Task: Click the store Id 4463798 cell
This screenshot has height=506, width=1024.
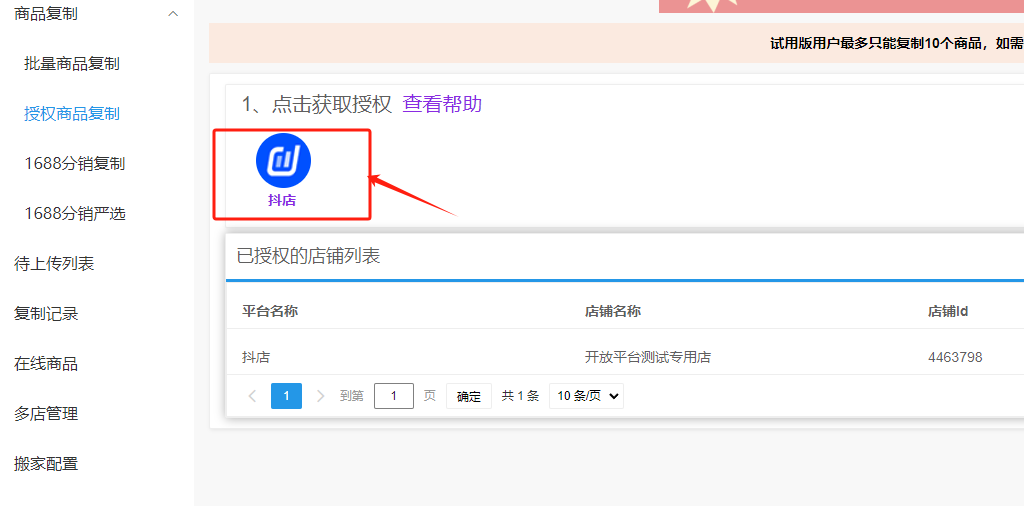Action: click(955, 357)
